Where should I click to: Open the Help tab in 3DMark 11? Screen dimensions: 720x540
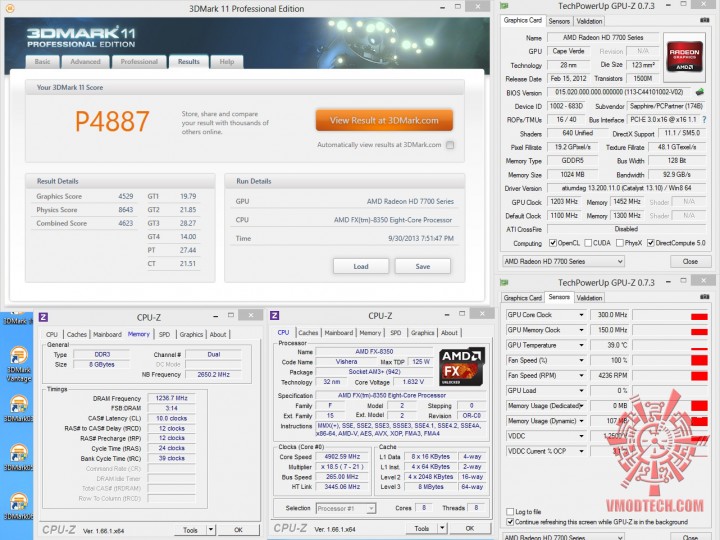coord(226,62)
